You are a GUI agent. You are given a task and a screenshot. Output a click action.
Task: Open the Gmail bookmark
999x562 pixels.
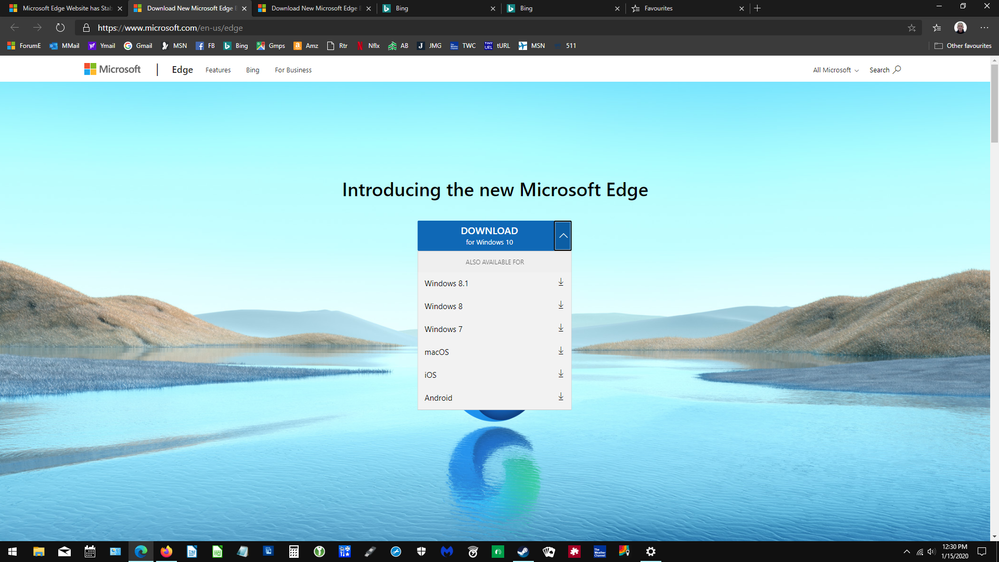pos(138,46)
